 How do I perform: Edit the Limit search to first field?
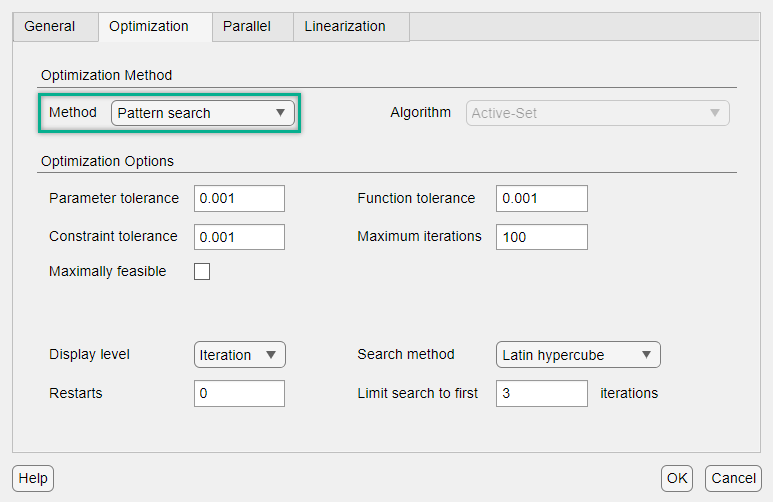(541, 393)
